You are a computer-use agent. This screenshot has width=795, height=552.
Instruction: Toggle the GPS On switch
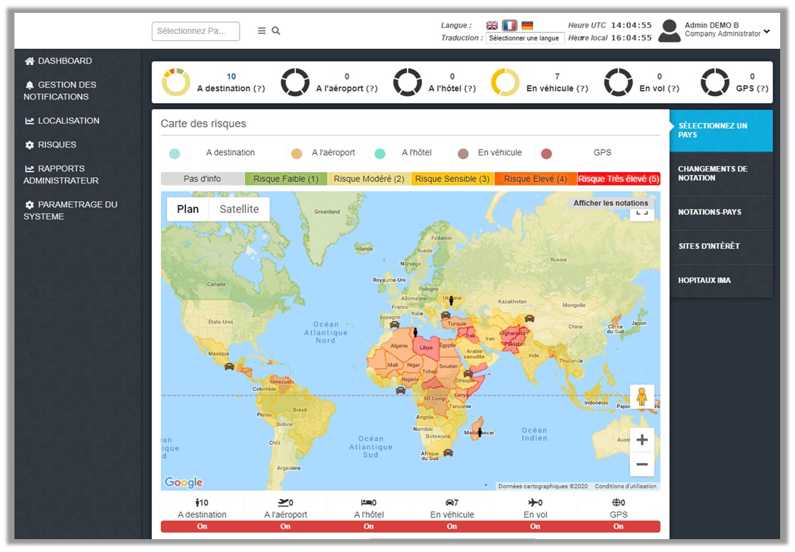619,526
